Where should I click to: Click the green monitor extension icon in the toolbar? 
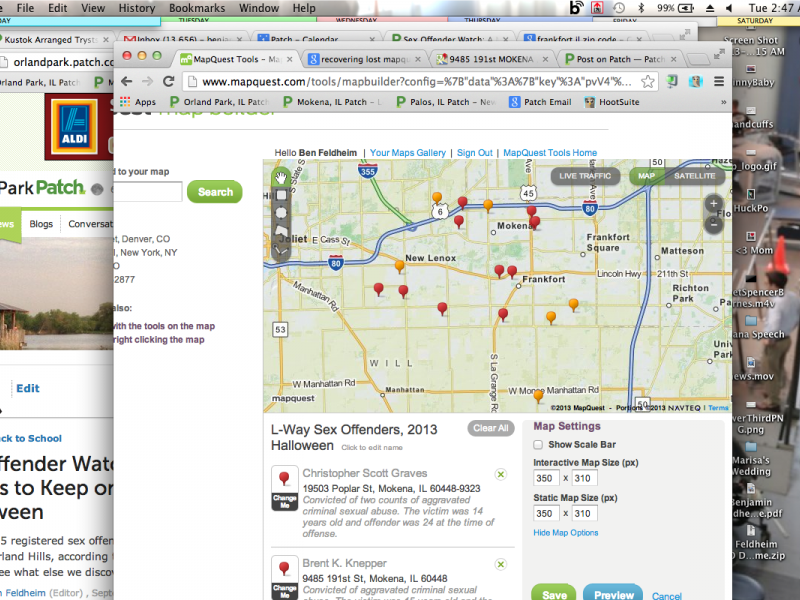click(x=672, y=82)
